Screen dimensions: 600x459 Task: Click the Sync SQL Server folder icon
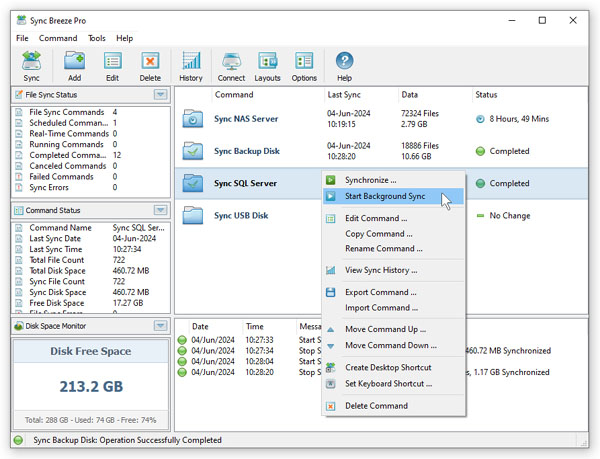click(192, 183)
